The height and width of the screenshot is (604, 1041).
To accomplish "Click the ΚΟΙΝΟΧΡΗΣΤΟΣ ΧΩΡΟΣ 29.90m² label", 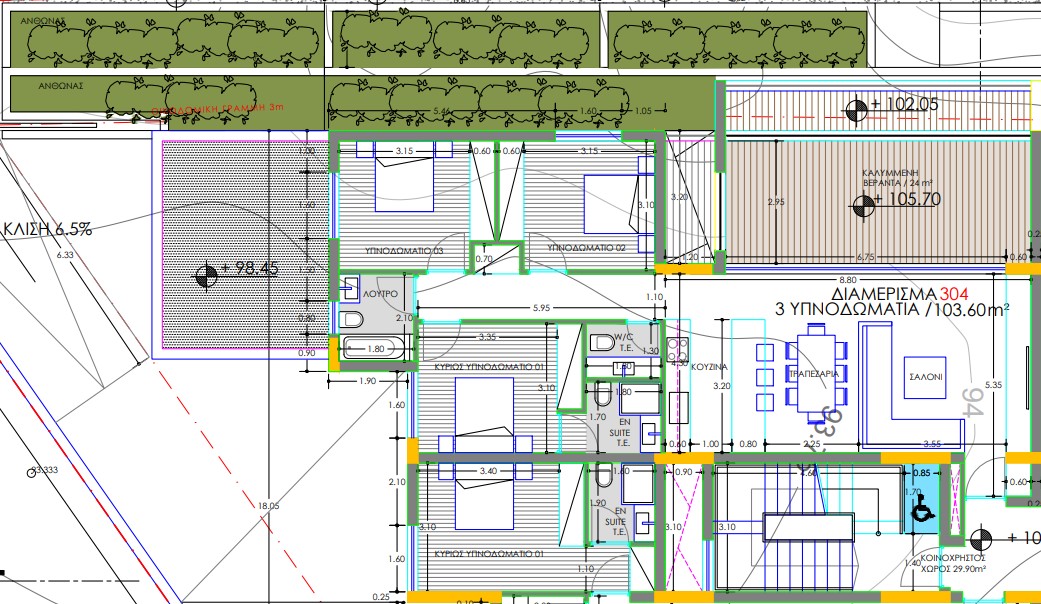I will coord(953,564).
